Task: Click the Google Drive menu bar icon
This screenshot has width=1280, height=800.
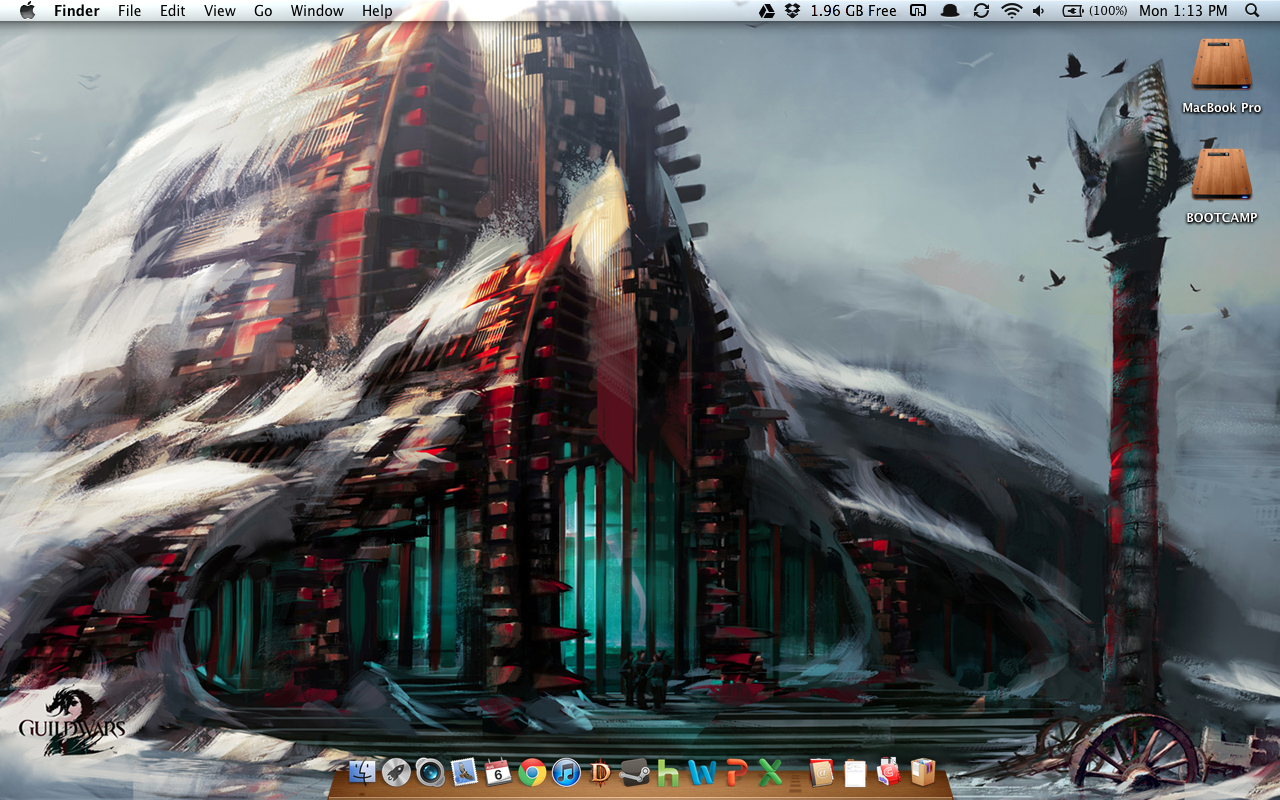Action: 767,11
